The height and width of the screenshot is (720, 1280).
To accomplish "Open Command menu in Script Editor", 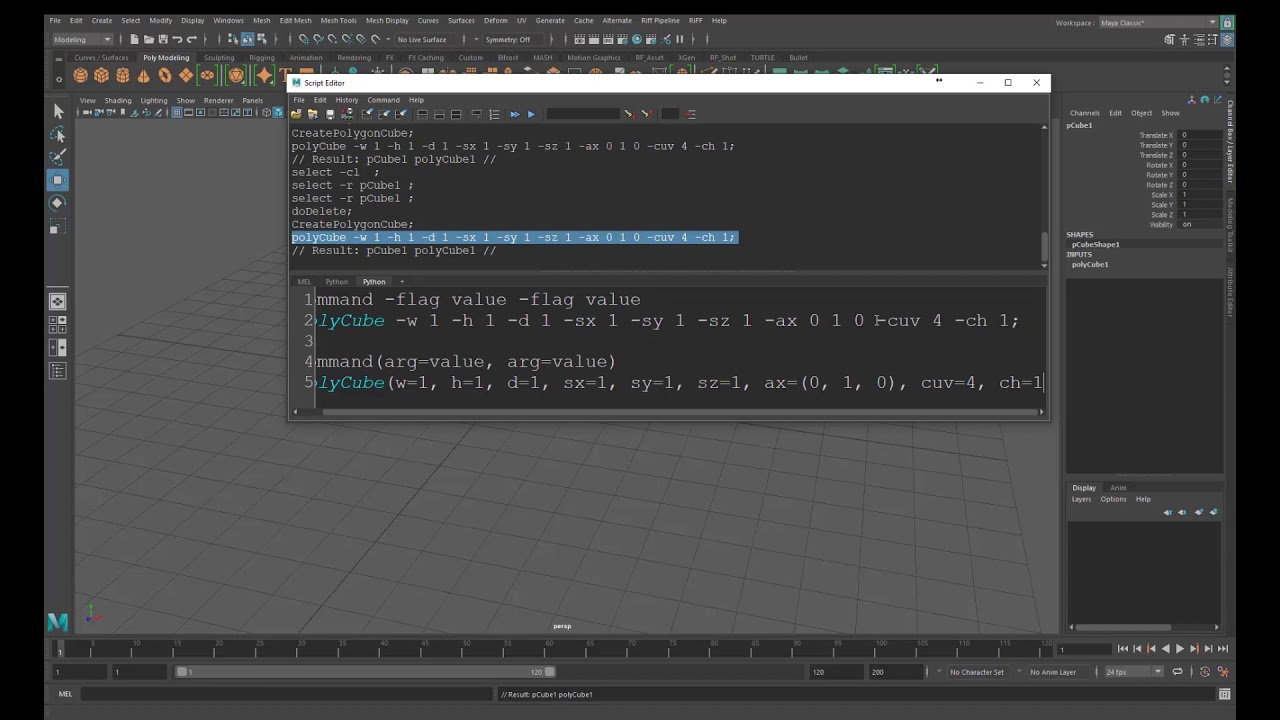I will click(x=383, y=100).
